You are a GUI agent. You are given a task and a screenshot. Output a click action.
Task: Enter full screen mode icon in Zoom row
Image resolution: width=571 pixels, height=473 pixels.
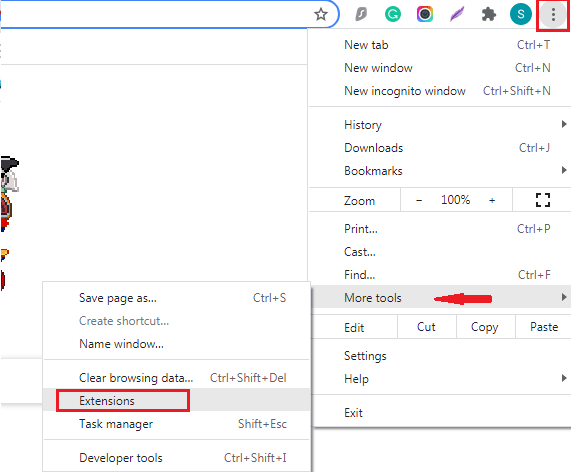pos(543,200)
